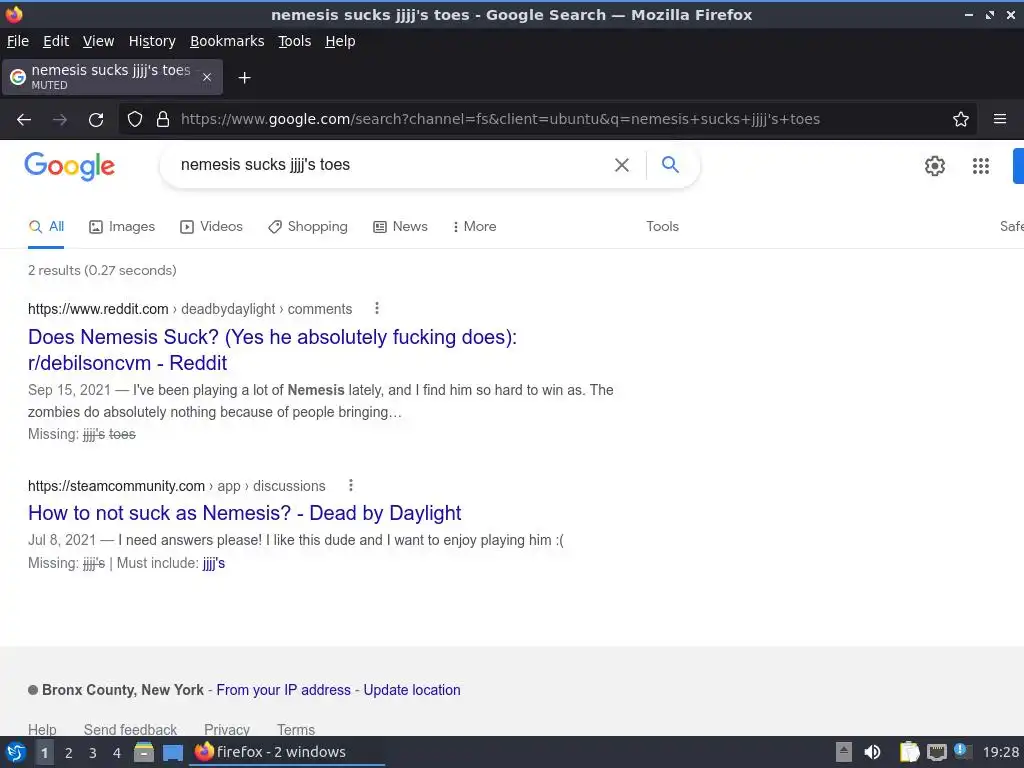The height and width of the screenshot is (768, 1024).
Task: Open the Bookmarks menu
Action: point(227,41)
